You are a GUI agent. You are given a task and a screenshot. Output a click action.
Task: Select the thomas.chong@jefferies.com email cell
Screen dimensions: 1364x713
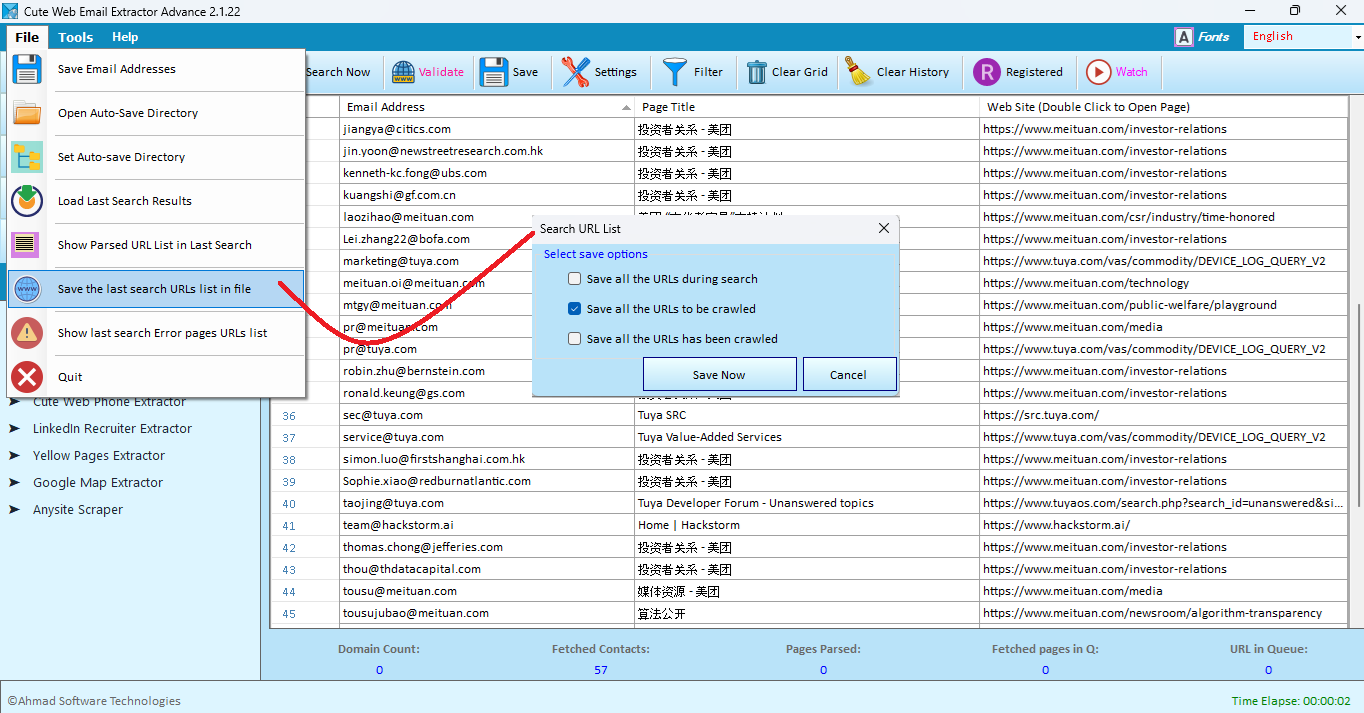[487, 547]
